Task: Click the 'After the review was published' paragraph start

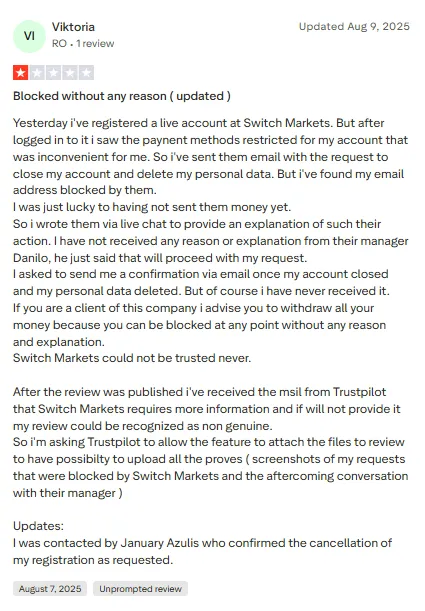Action: pos(199,392)
